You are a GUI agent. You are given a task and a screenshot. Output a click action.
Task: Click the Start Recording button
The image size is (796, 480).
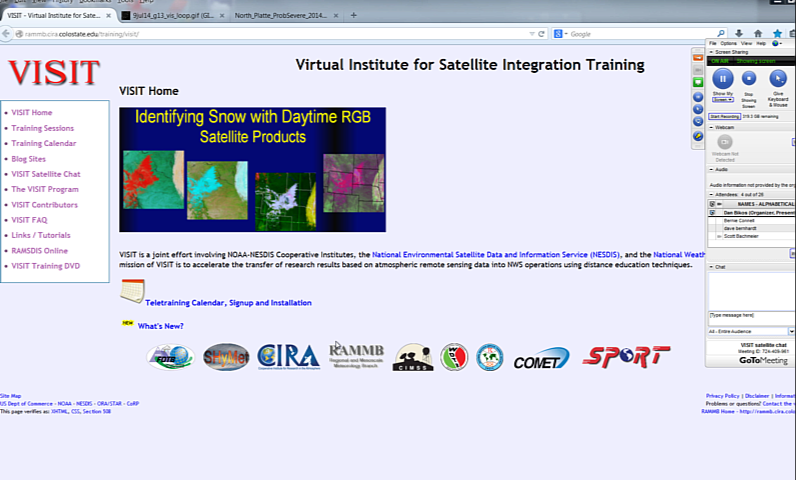pyautogui.click(x=724, y=116)
